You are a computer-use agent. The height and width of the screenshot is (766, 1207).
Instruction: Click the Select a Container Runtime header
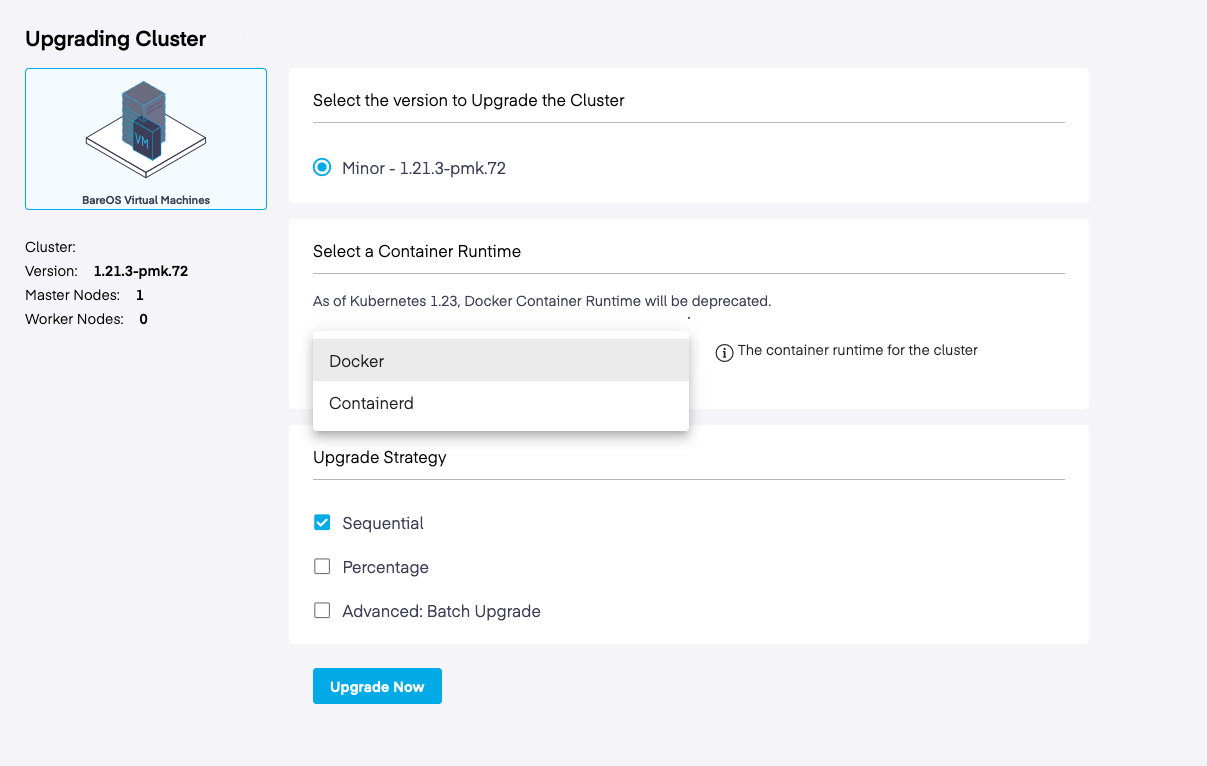[x=416, y=252]
